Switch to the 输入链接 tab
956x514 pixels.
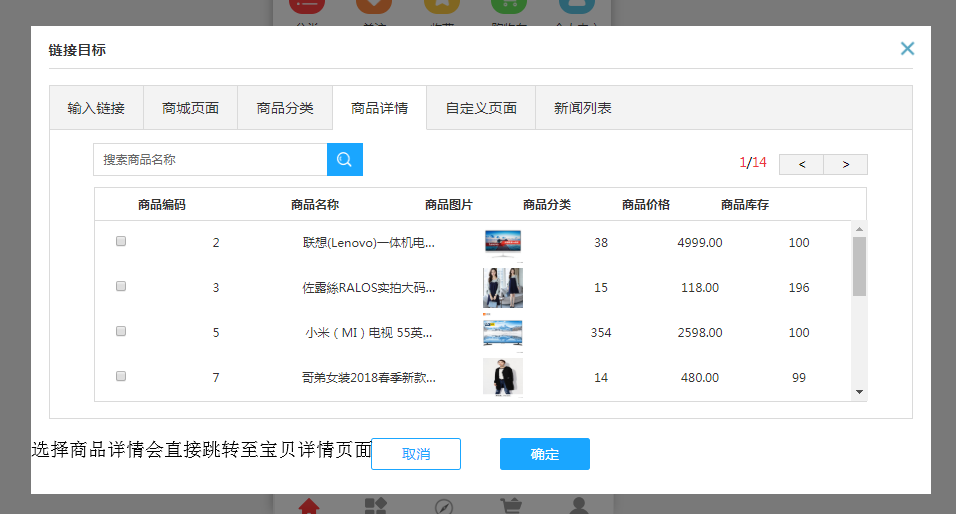click(x=96, y=108)
